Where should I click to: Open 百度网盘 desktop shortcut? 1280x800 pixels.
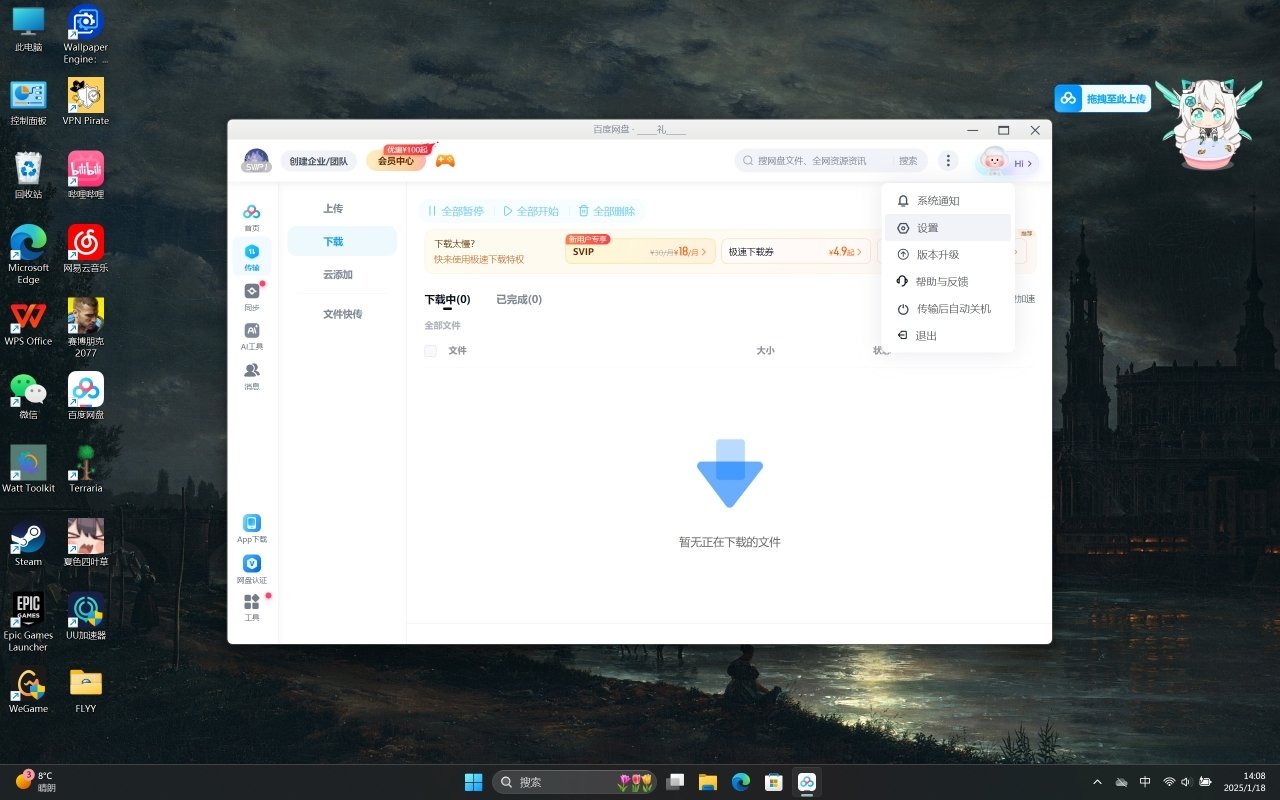pyautogui.click(x=86, y=396)
